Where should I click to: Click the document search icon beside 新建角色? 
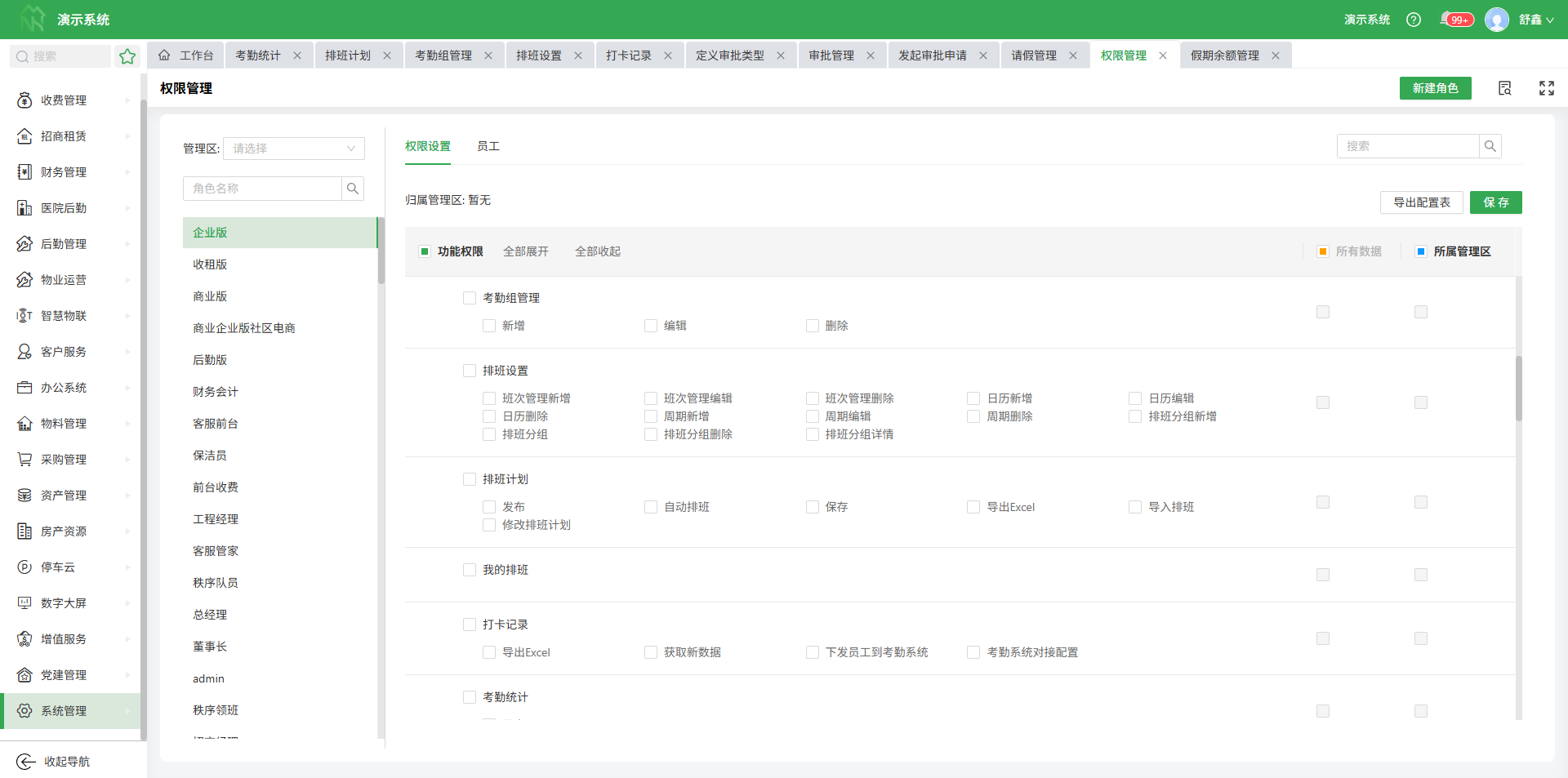coord(1504,88)
